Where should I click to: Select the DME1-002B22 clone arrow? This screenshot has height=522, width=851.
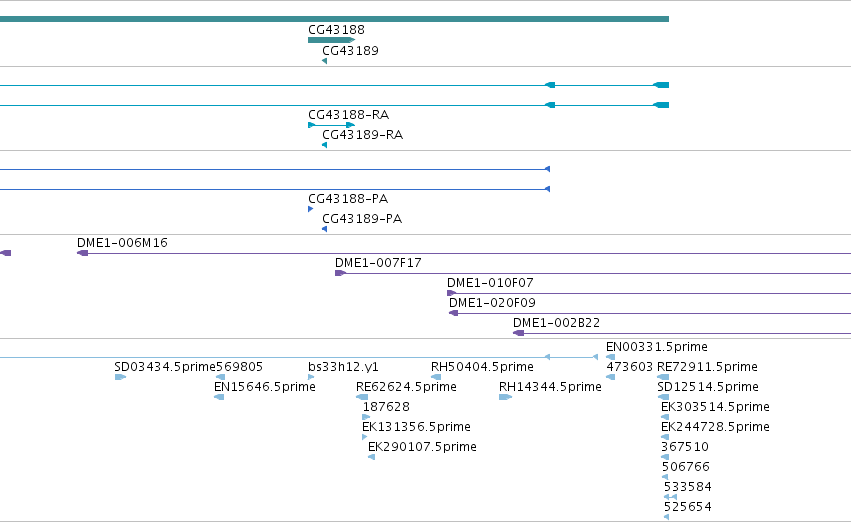(519, 333)
